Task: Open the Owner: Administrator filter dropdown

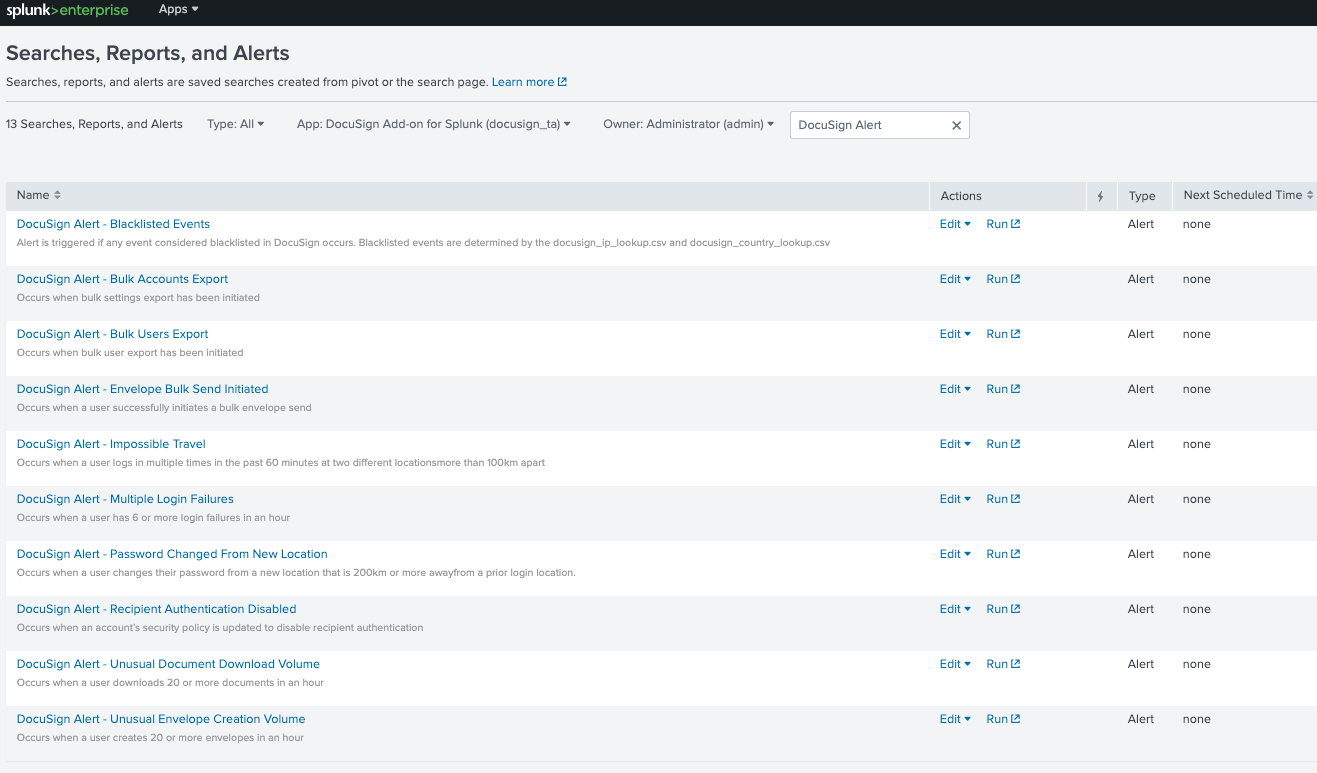Action: [x=688, y=124]
